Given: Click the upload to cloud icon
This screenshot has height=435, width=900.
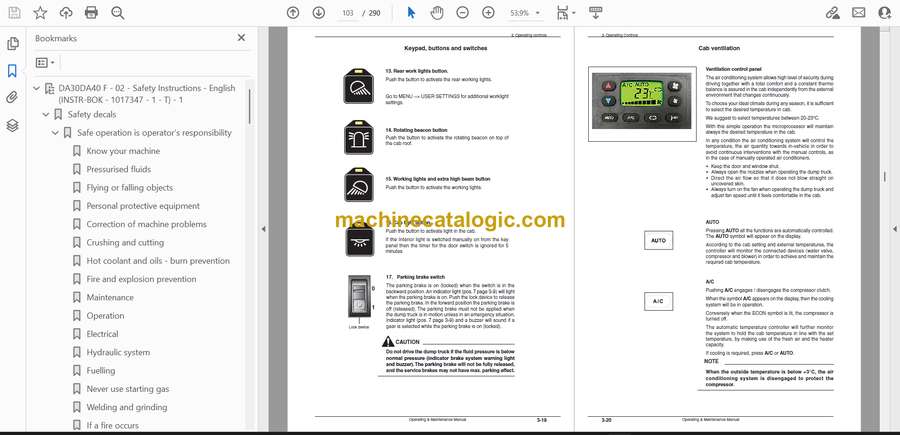Looking at the screenshot, I should pos(66,13).
